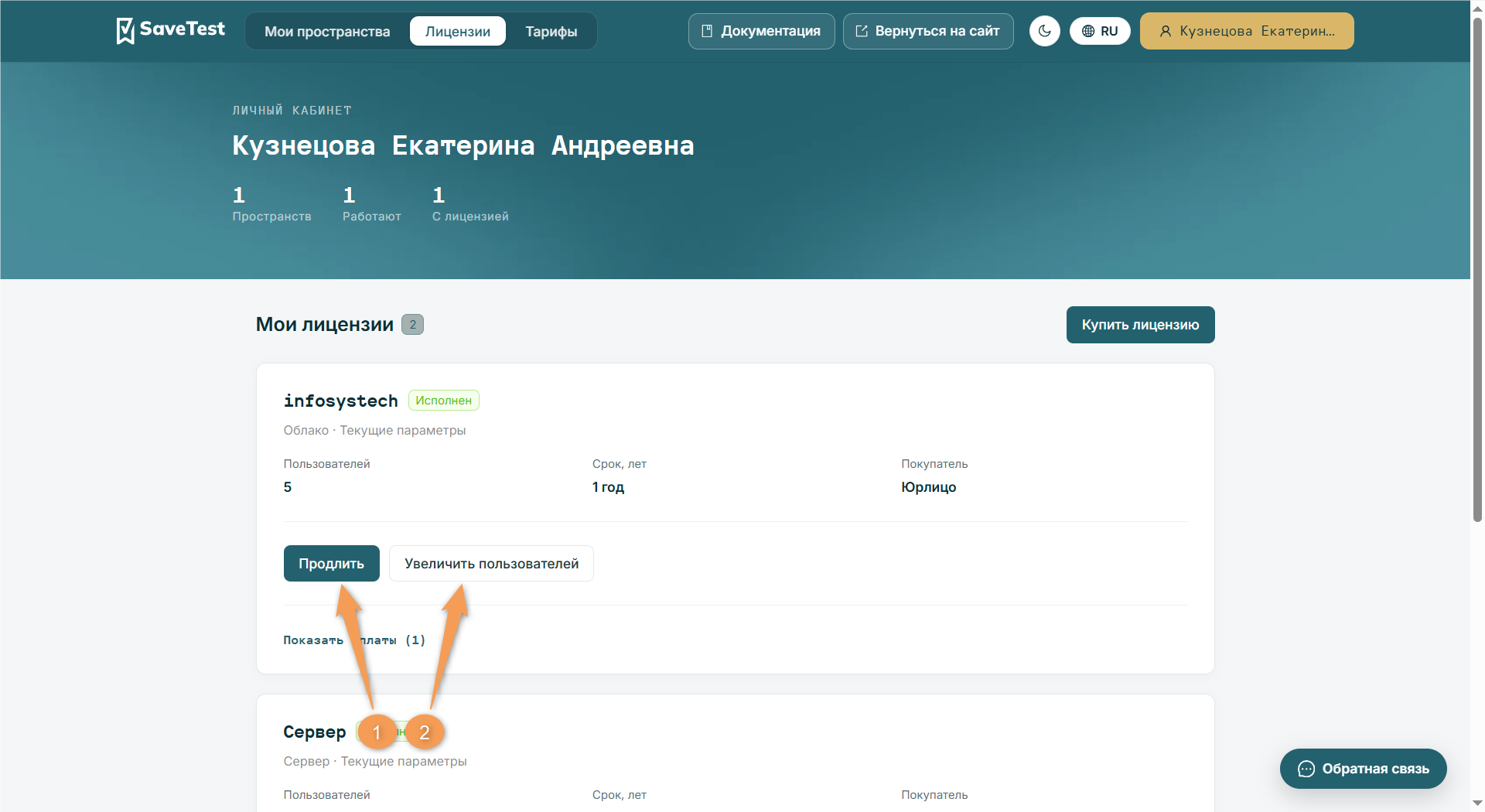Expand Показать оплаты (1) link
The height and width of the screenshot is (812, 1485).
tap(354, 640)
